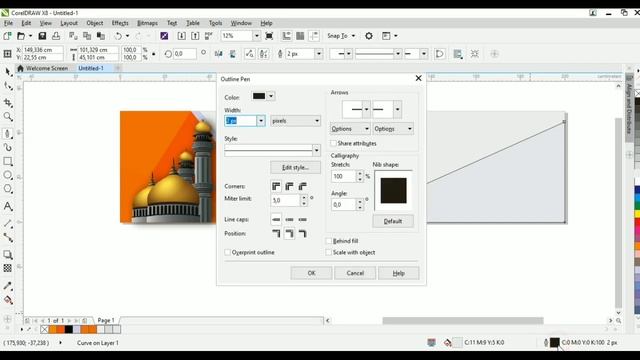Viewport: 640px width, 360px height.
Task: Open the Tools menu
Action: [215, 23]
